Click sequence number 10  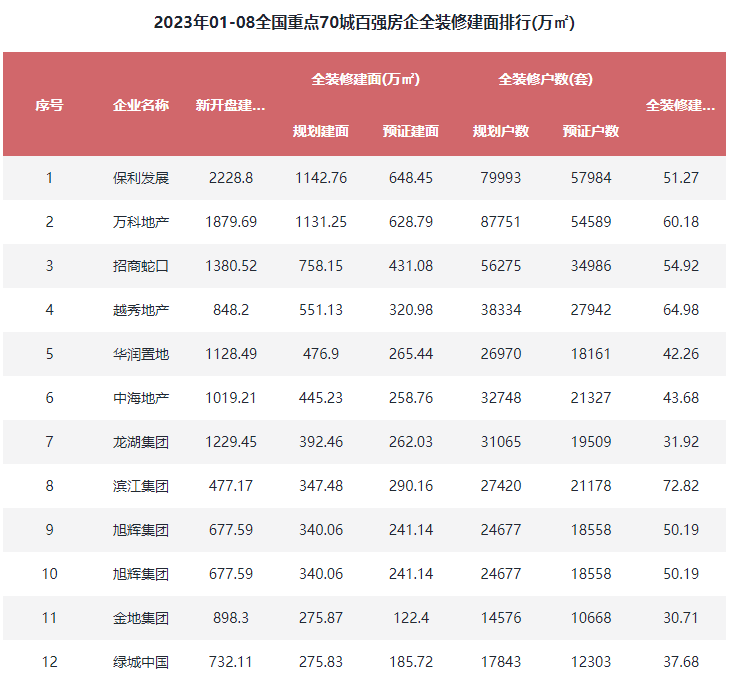point(49,574)
